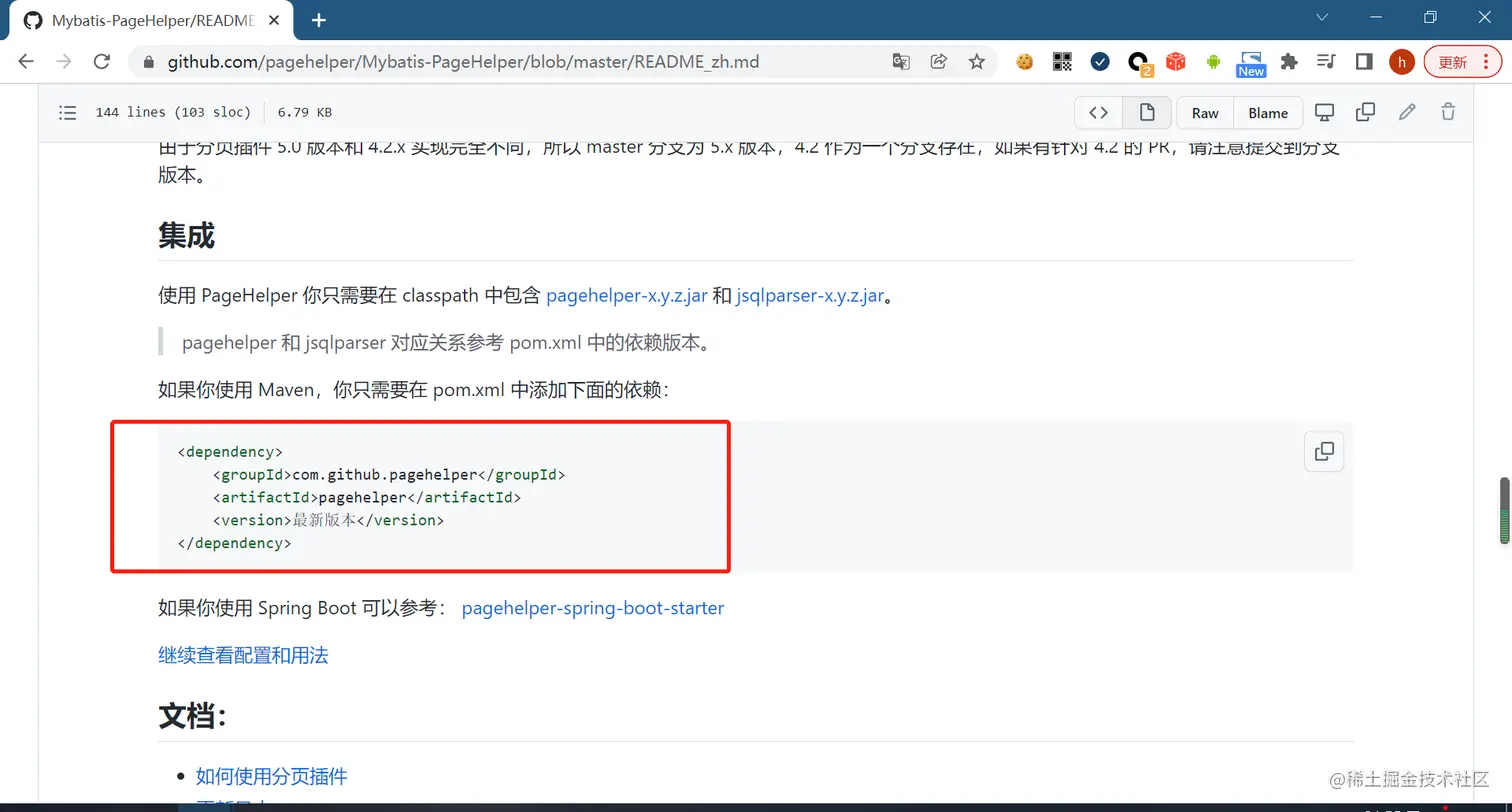This screenshot has width=1512, height=812.
Task: Click the 集成 section heading
Action: tap(186, 236)
